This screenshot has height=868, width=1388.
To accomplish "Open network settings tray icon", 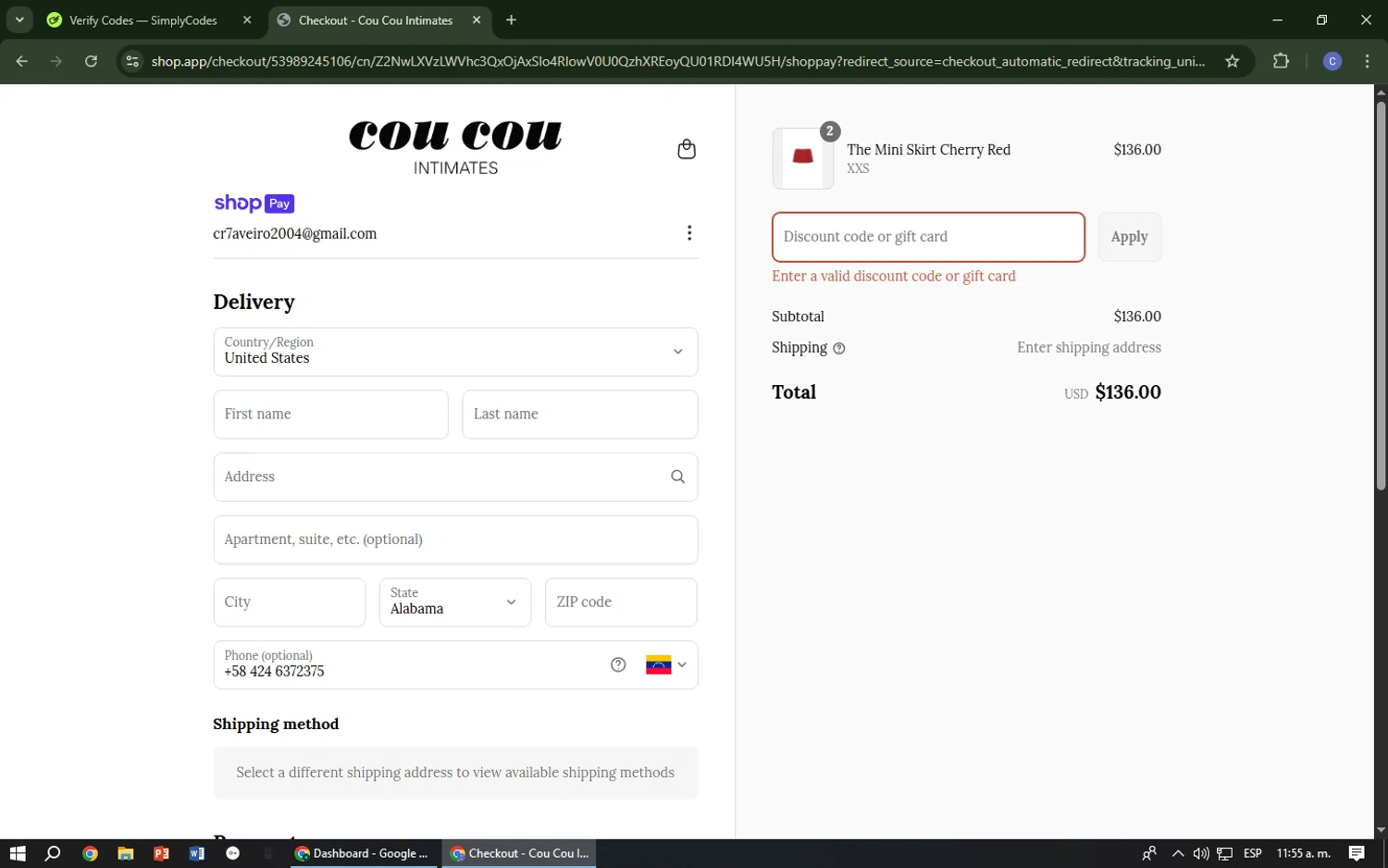I will pos(1224,853).
